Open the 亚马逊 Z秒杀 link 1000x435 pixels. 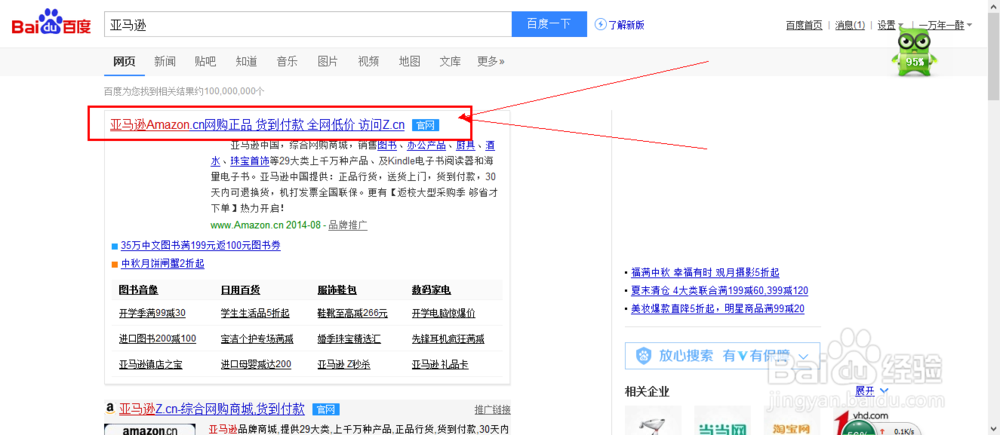[344, 365]
